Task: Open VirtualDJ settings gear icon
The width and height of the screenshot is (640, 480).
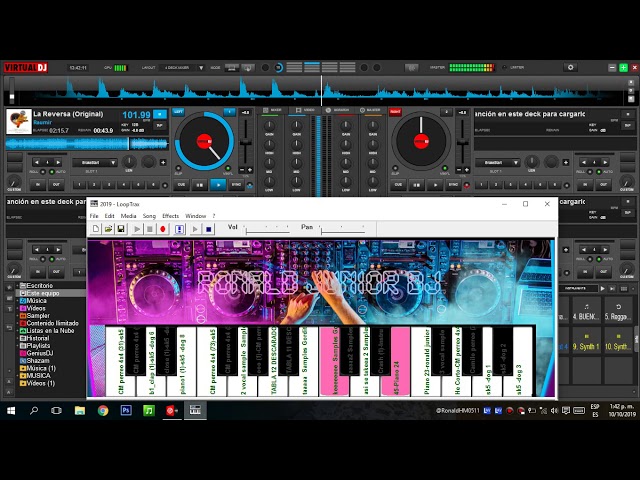Action: (x=571, y=67)
